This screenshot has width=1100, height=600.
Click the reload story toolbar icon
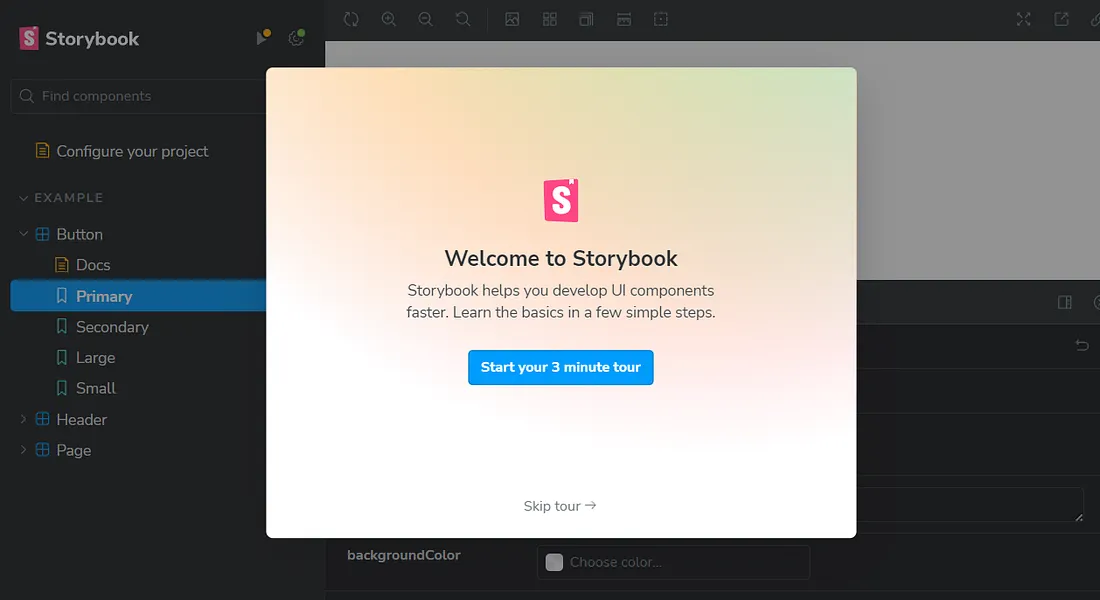pyautogui.click(x=351, y=19)
